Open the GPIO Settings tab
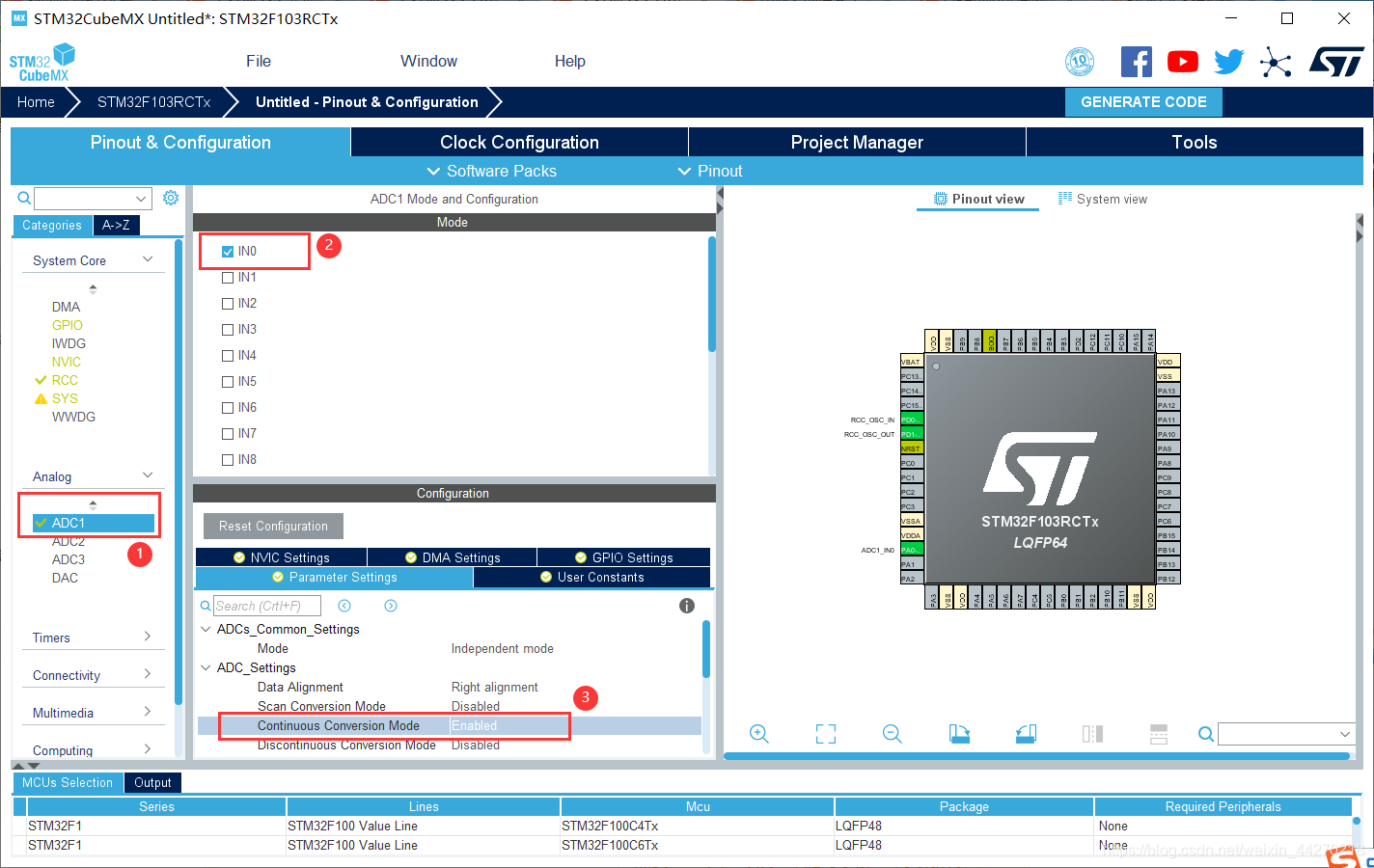Image resolution: width=1374 pixels, height=868 pixels. 623,557
